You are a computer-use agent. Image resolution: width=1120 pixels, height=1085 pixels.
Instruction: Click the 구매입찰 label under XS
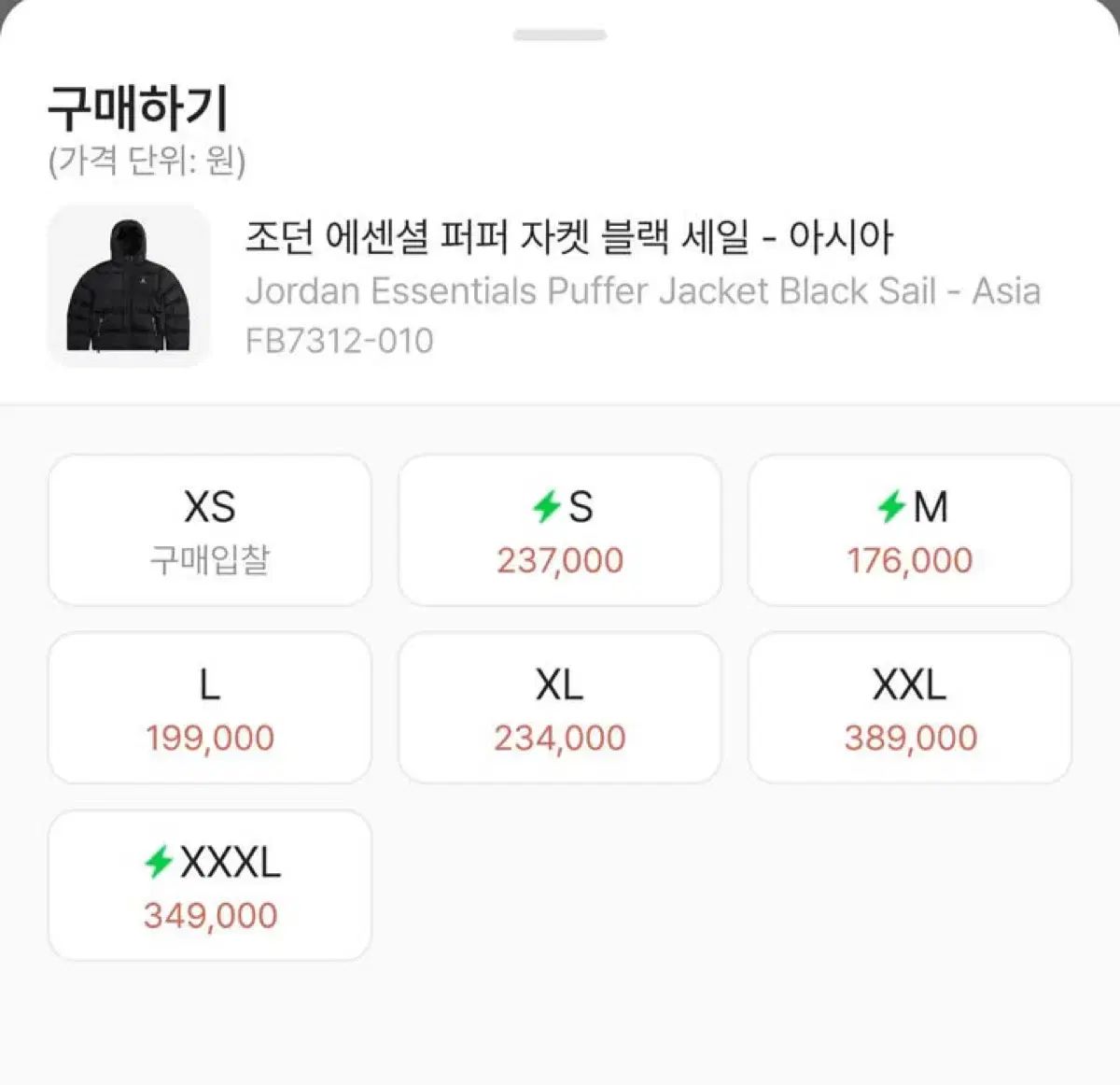210,560
